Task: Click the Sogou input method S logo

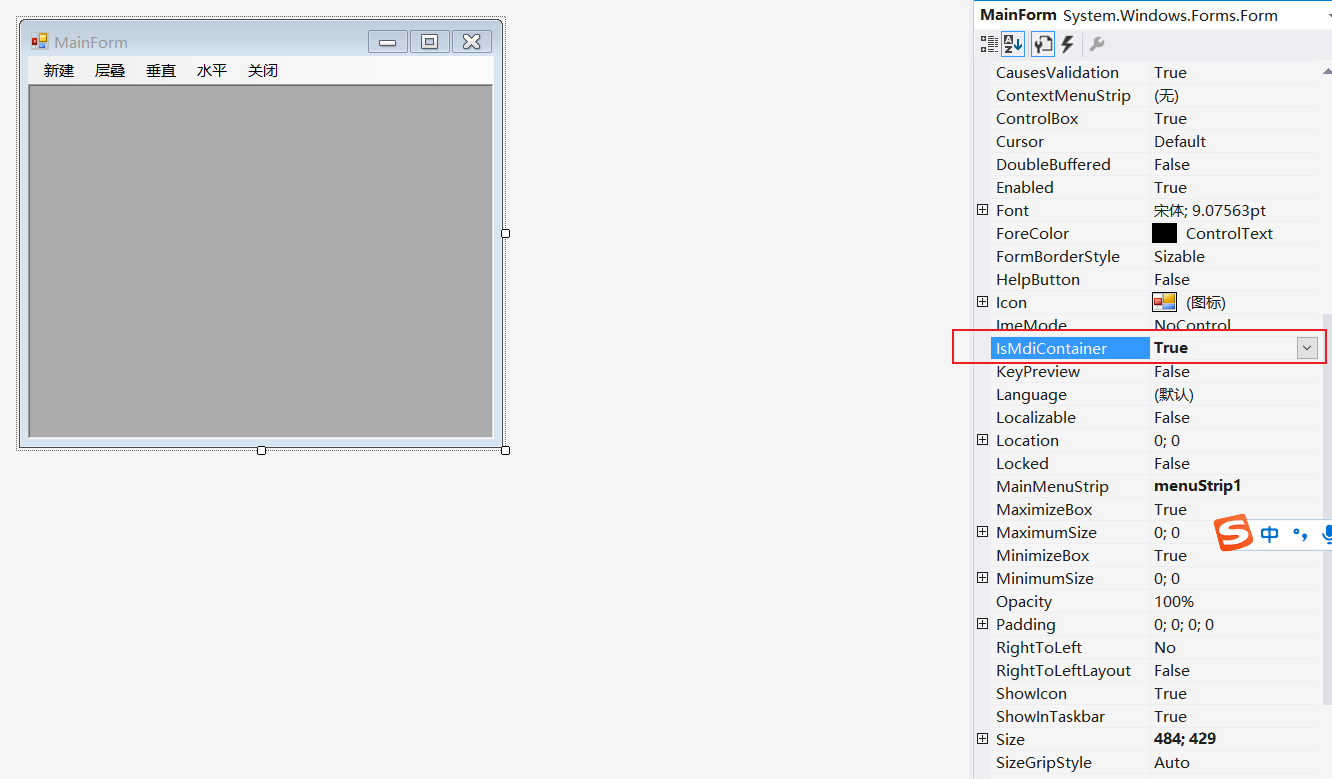Action: point(1233,533)
